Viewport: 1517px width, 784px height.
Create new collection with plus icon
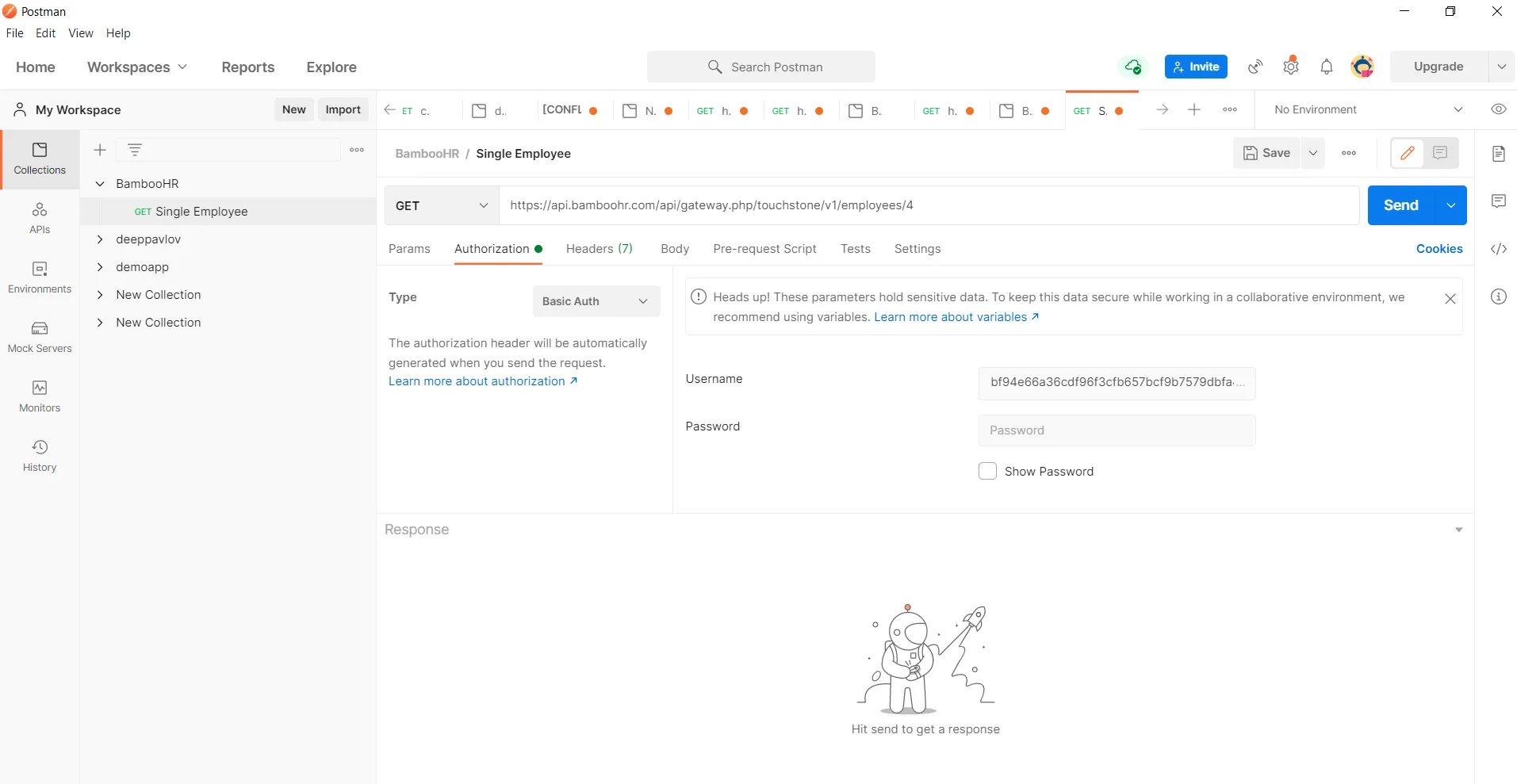point(100,150)
